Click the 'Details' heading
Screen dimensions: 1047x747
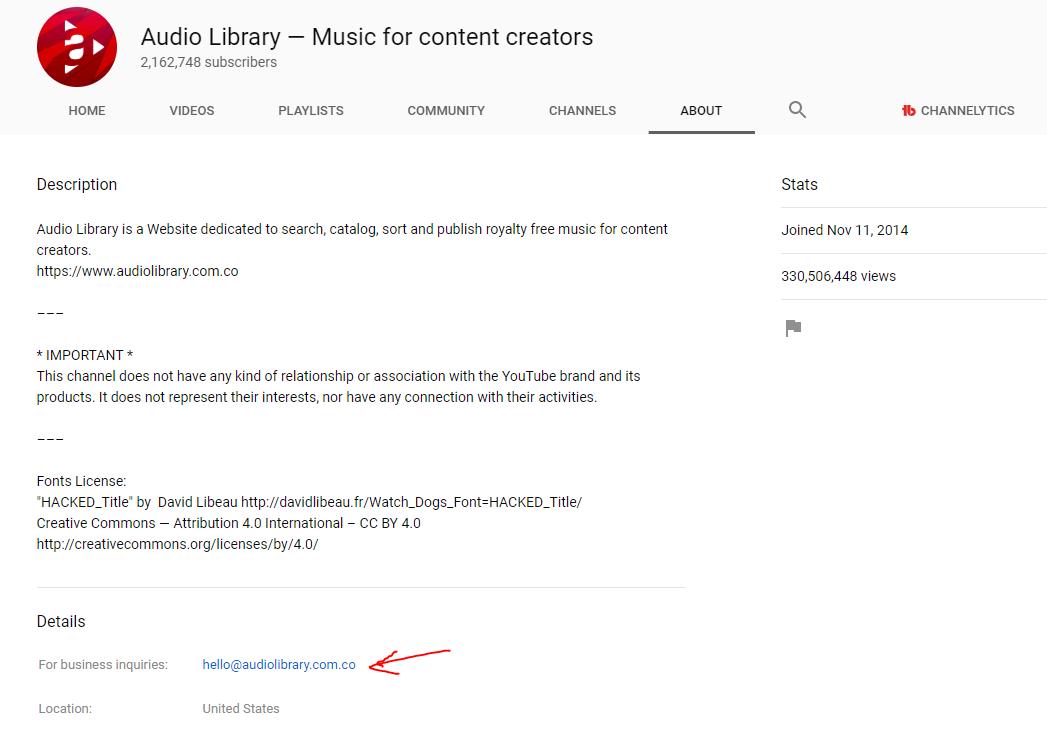click(x=61, y=621)
